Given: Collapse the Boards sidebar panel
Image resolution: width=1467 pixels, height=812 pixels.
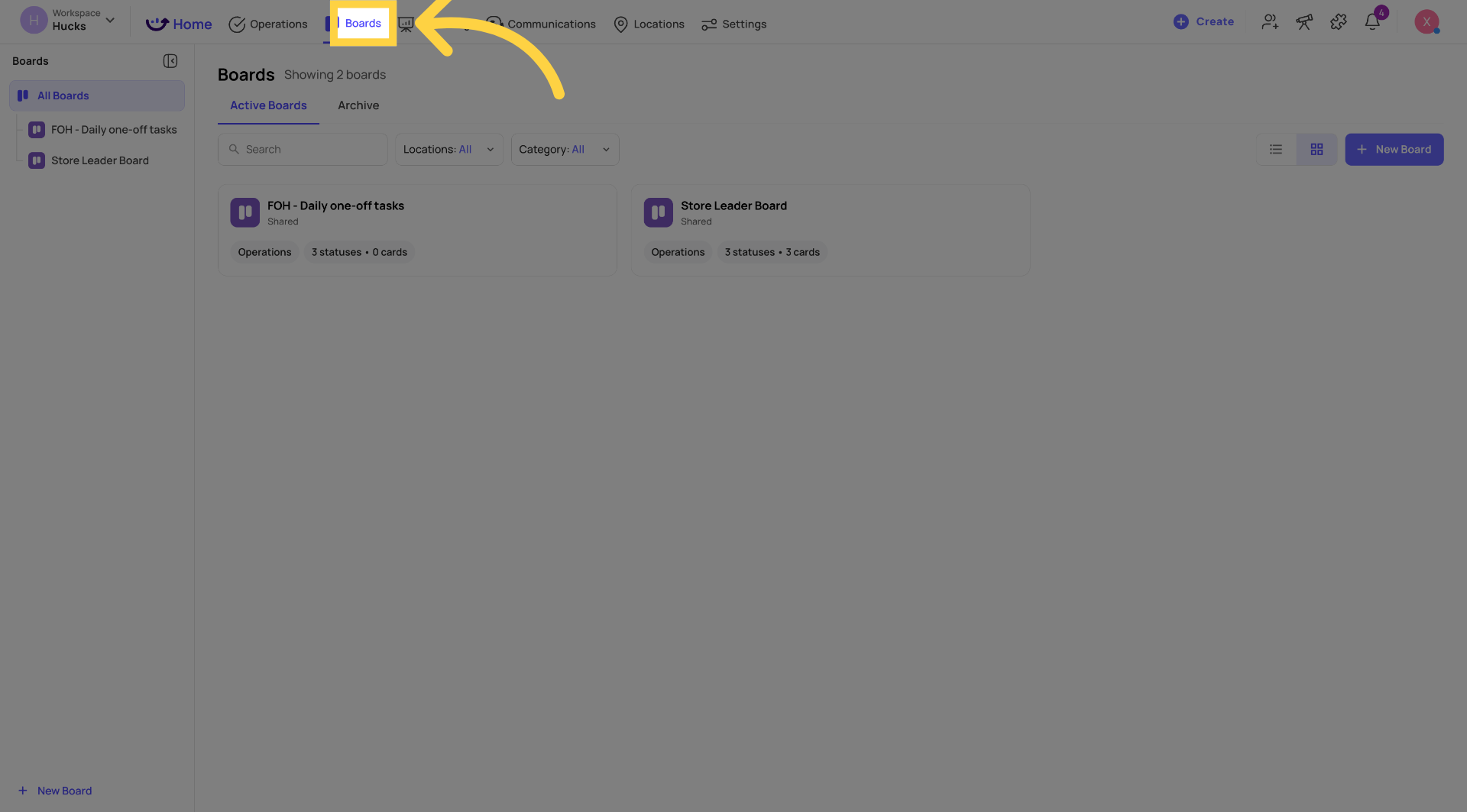Looking at the screenshot, I should click(170, 61).
